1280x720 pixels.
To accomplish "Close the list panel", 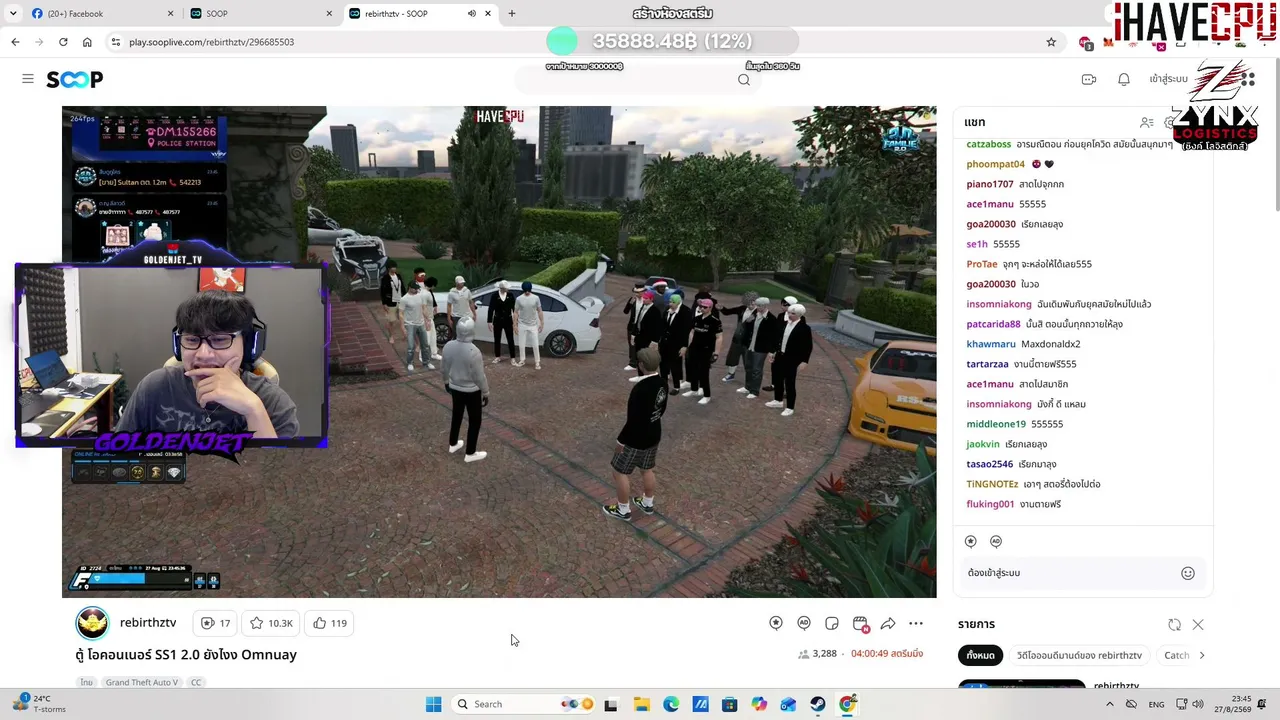I will pyautogui.click(x=1198, y=625).
